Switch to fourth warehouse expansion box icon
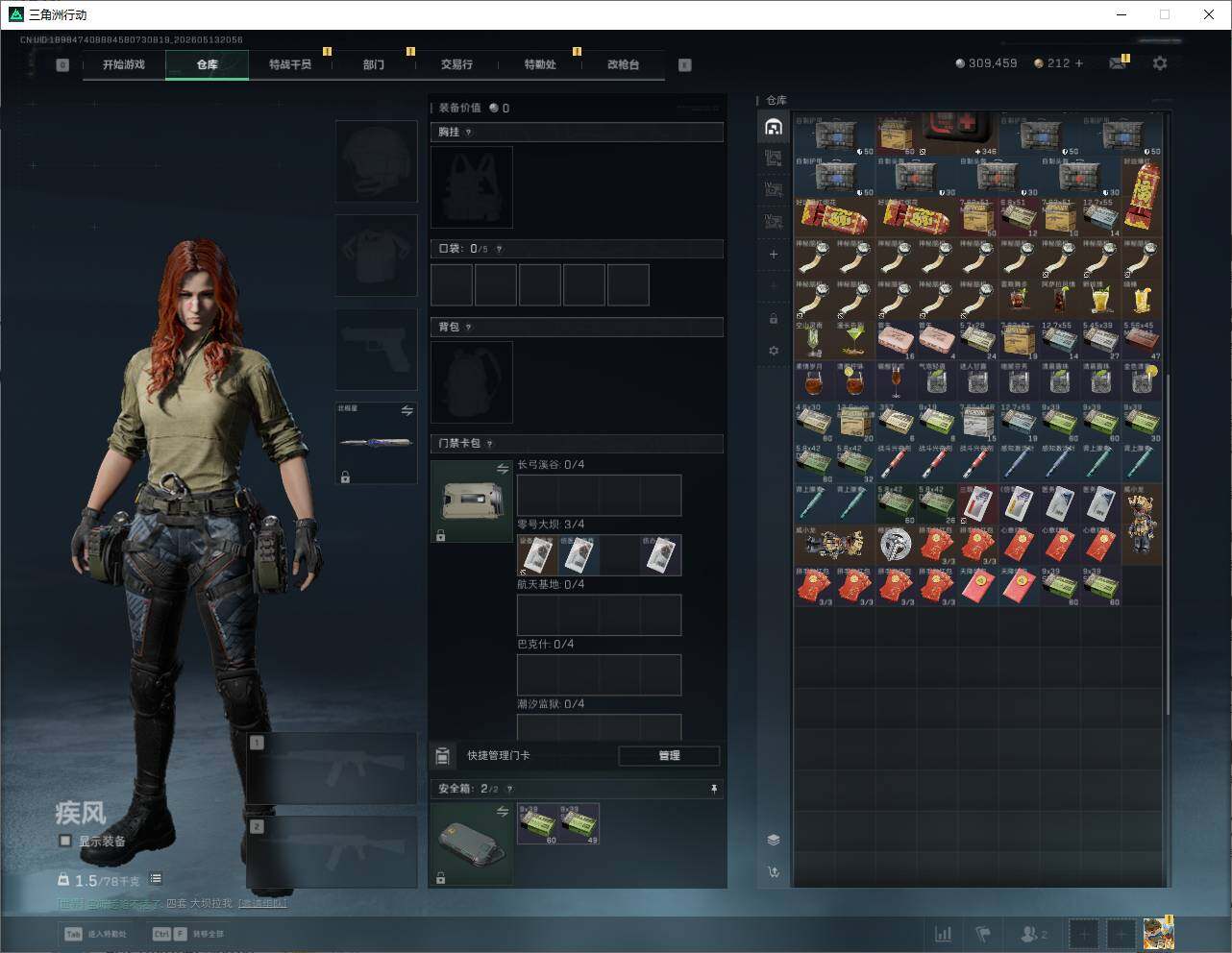The image size is (1232, 953). point(774,222)
